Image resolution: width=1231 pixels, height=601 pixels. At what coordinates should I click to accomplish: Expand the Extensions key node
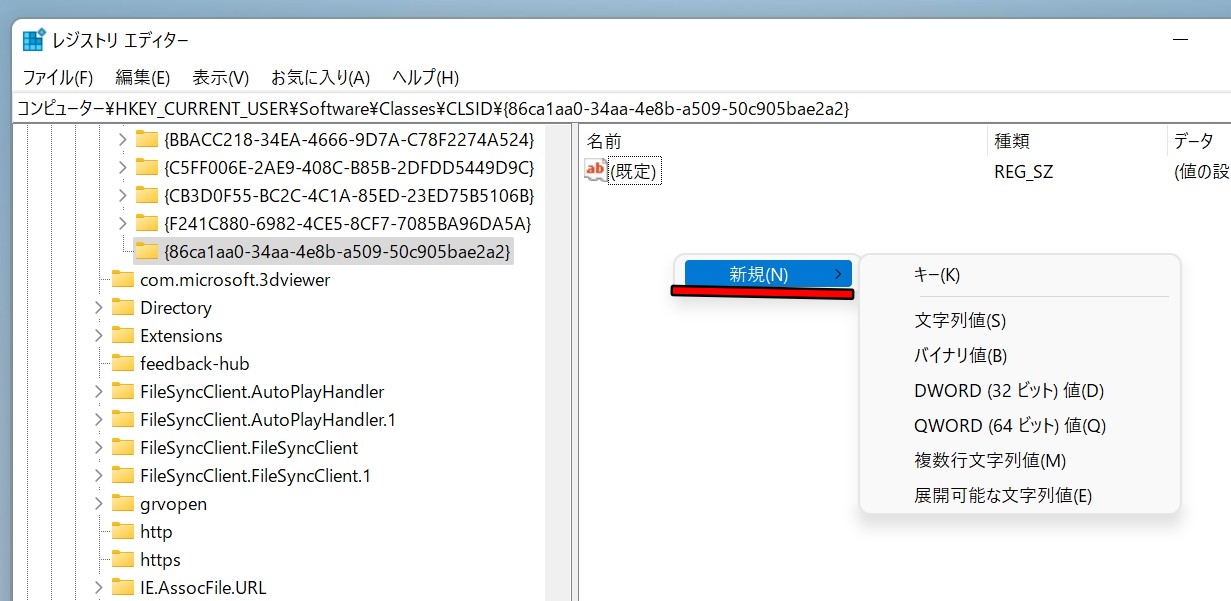coord(99,336)
